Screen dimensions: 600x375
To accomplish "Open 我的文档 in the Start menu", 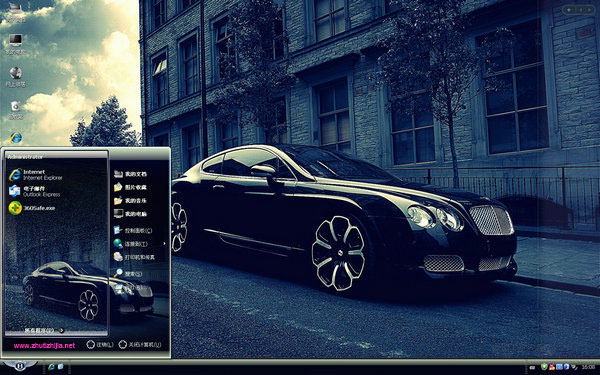I will pos(130,174).
